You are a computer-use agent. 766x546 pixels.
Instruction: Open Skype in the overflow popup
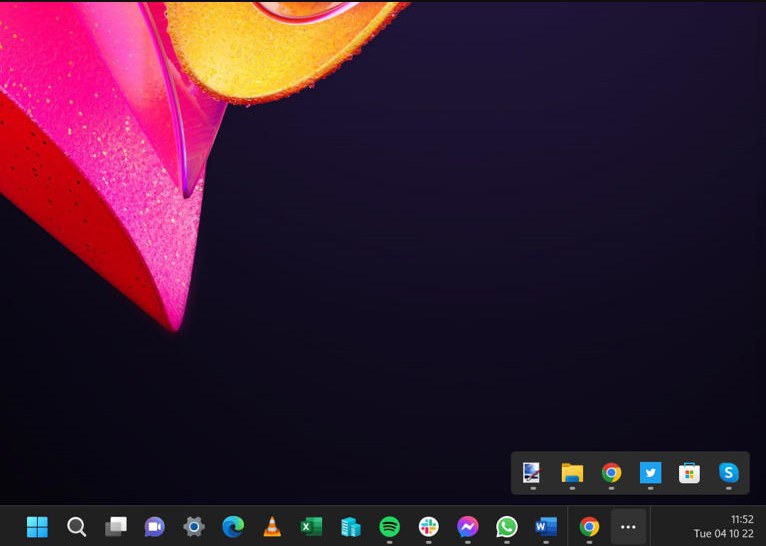[x=728, y=473]
